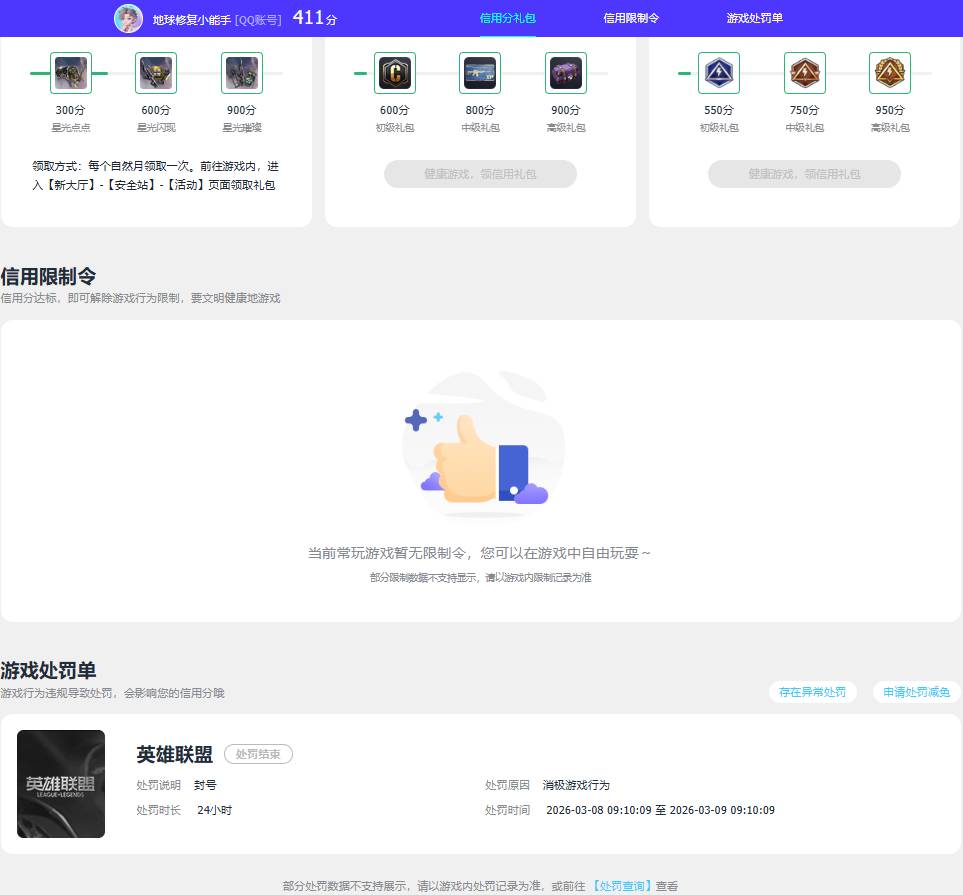Click the 英雄联盟 game title text
This screenshot has height=895, width=963.
[174, 754]
